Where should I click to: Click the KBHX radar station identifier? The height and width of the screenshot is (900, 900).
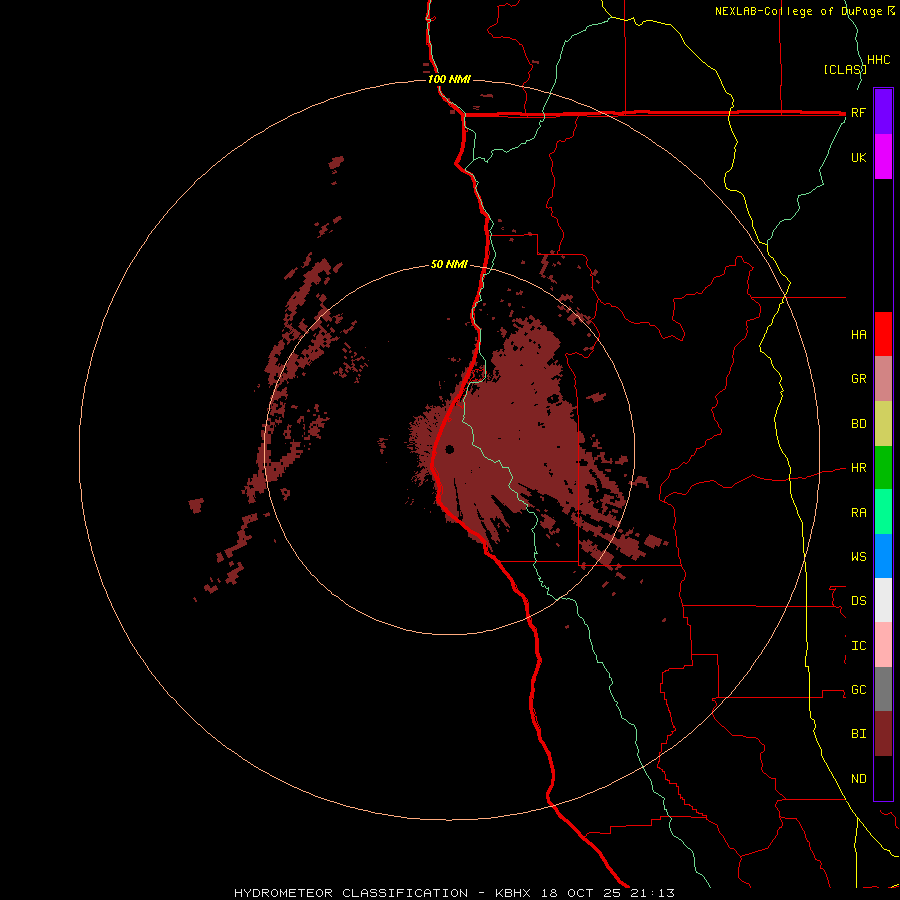[x=515, y=893]
